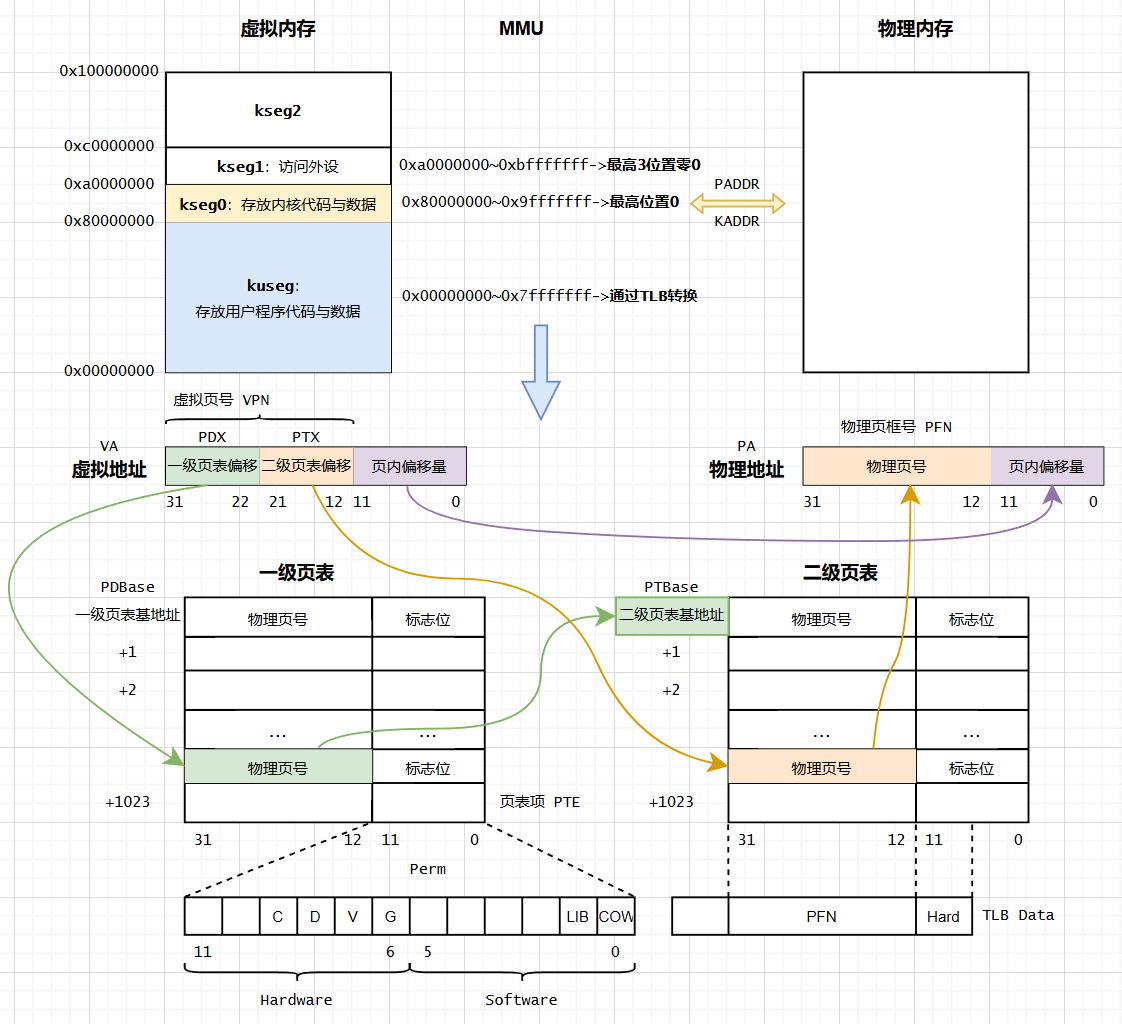Select the 物理内存 box
This screenshot has width=1122, height=1024.
click(915, 222)
